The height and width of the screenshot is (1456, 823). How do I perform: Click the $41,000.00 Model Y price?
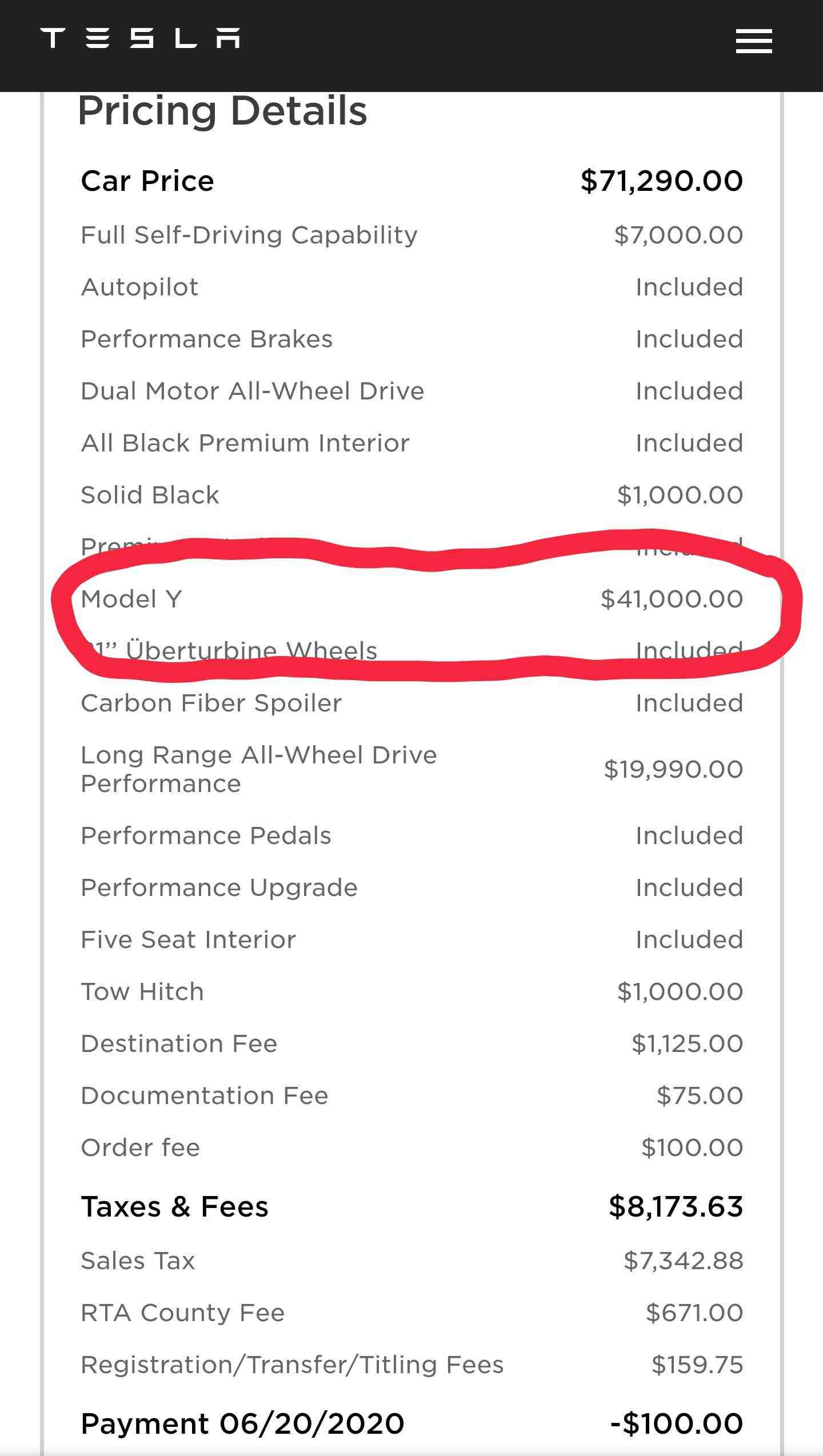pyautogui.click(x=672, y=599)
